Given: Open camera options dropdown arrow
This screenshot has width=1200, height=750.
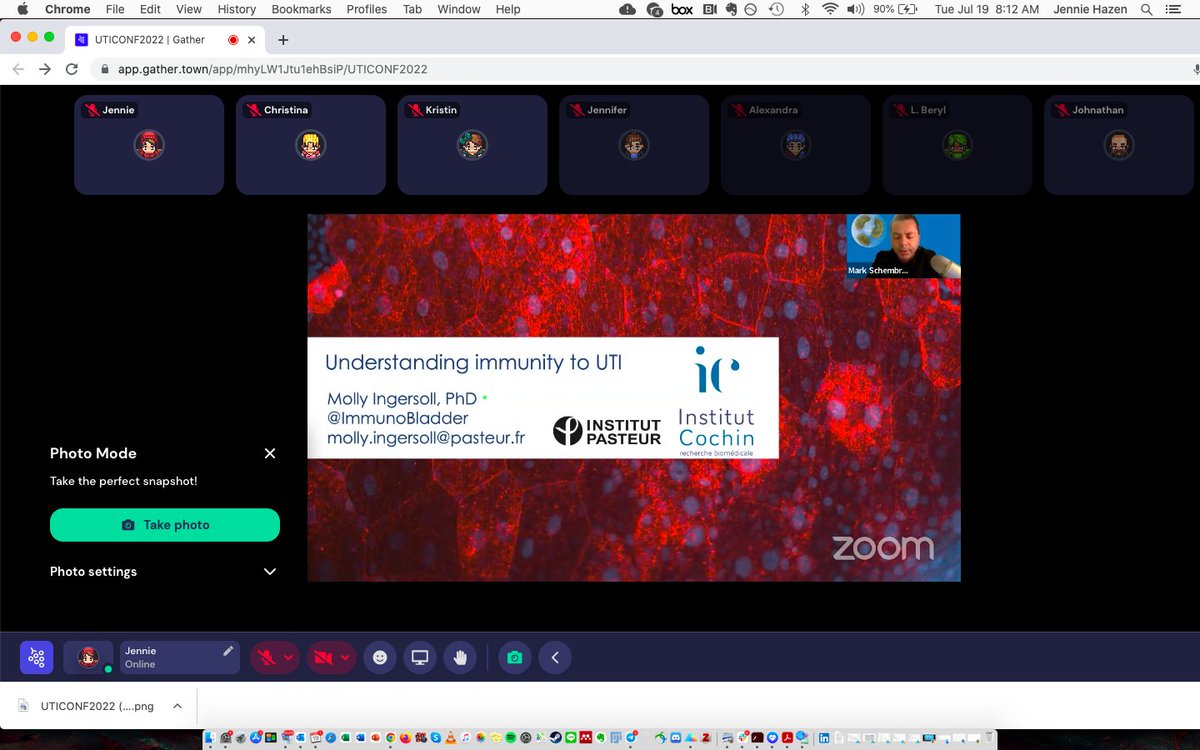Looking at the screenshot, I should pyautogui.click(x=346, y=657).
